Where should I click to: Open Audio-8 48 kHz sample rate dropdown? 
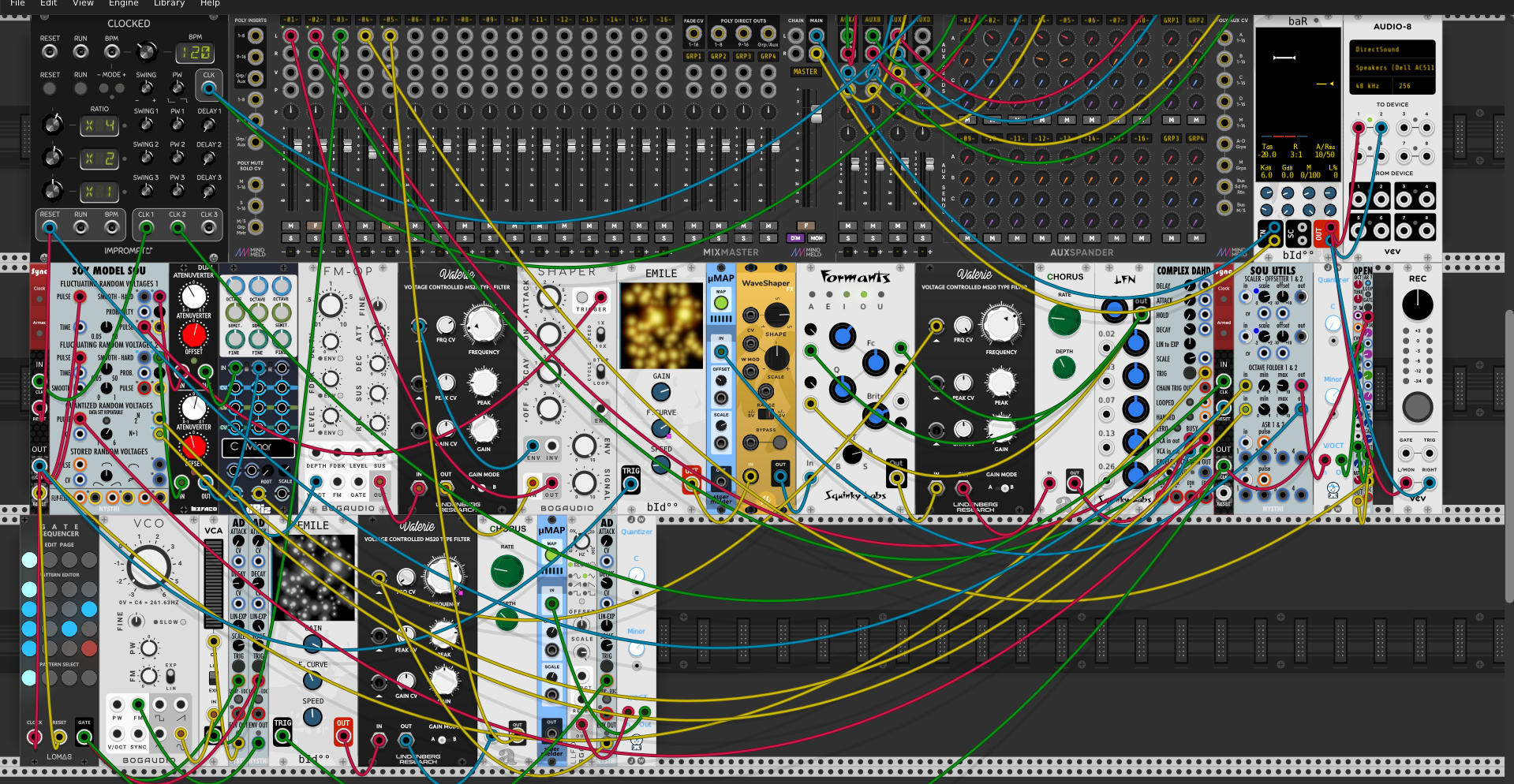click(1370, 86)
